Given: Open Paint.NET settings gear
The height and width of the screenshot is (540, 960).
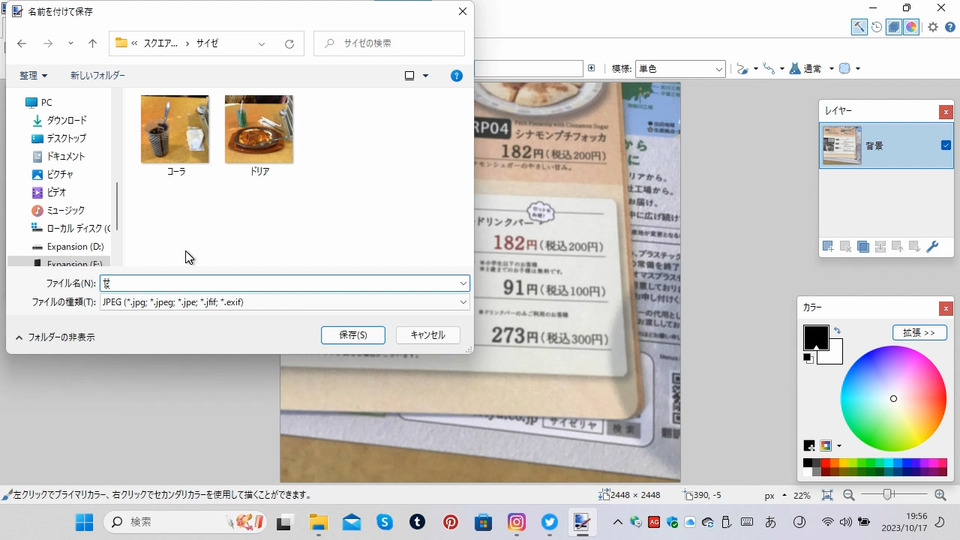Looking at the screenshot, I should (x=932, y=27).
